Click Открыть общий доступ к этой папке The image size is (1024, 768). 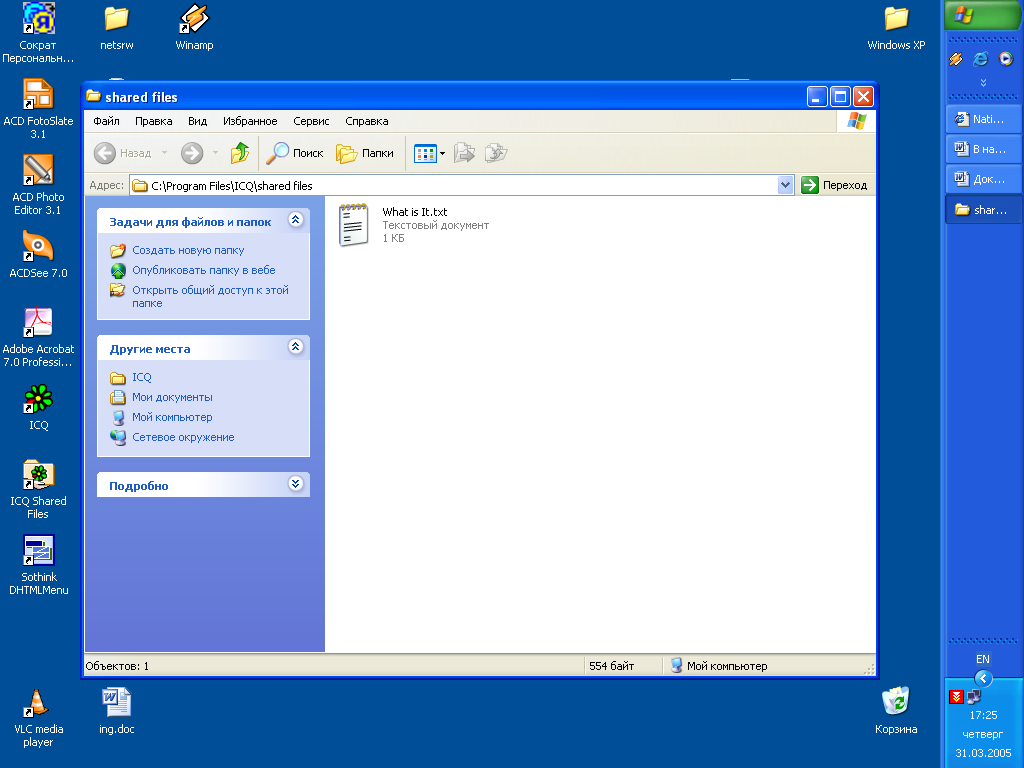210,296
